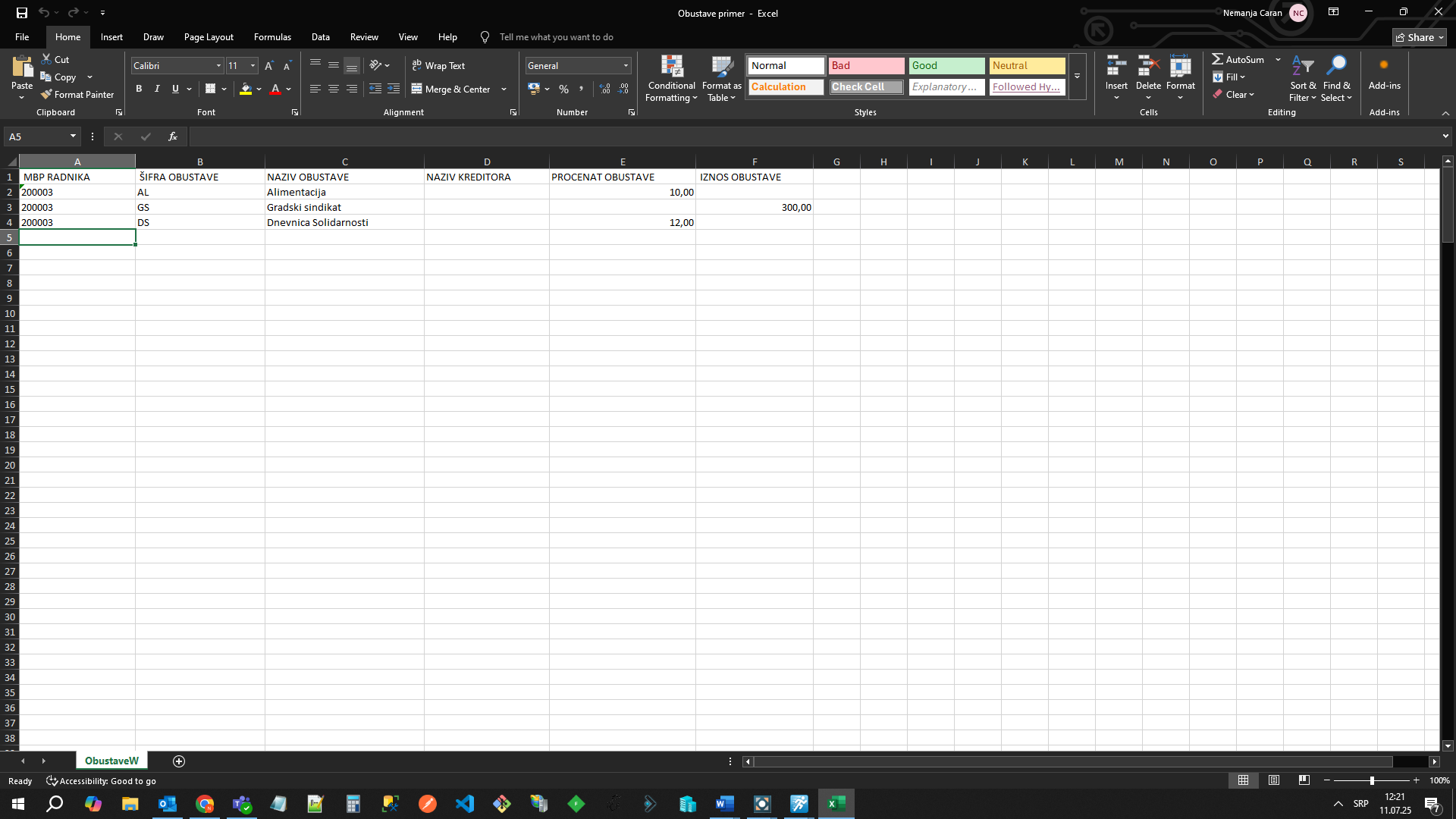Open Format as Table gallery
The image size is (1456, 819).
pos(722,78)
